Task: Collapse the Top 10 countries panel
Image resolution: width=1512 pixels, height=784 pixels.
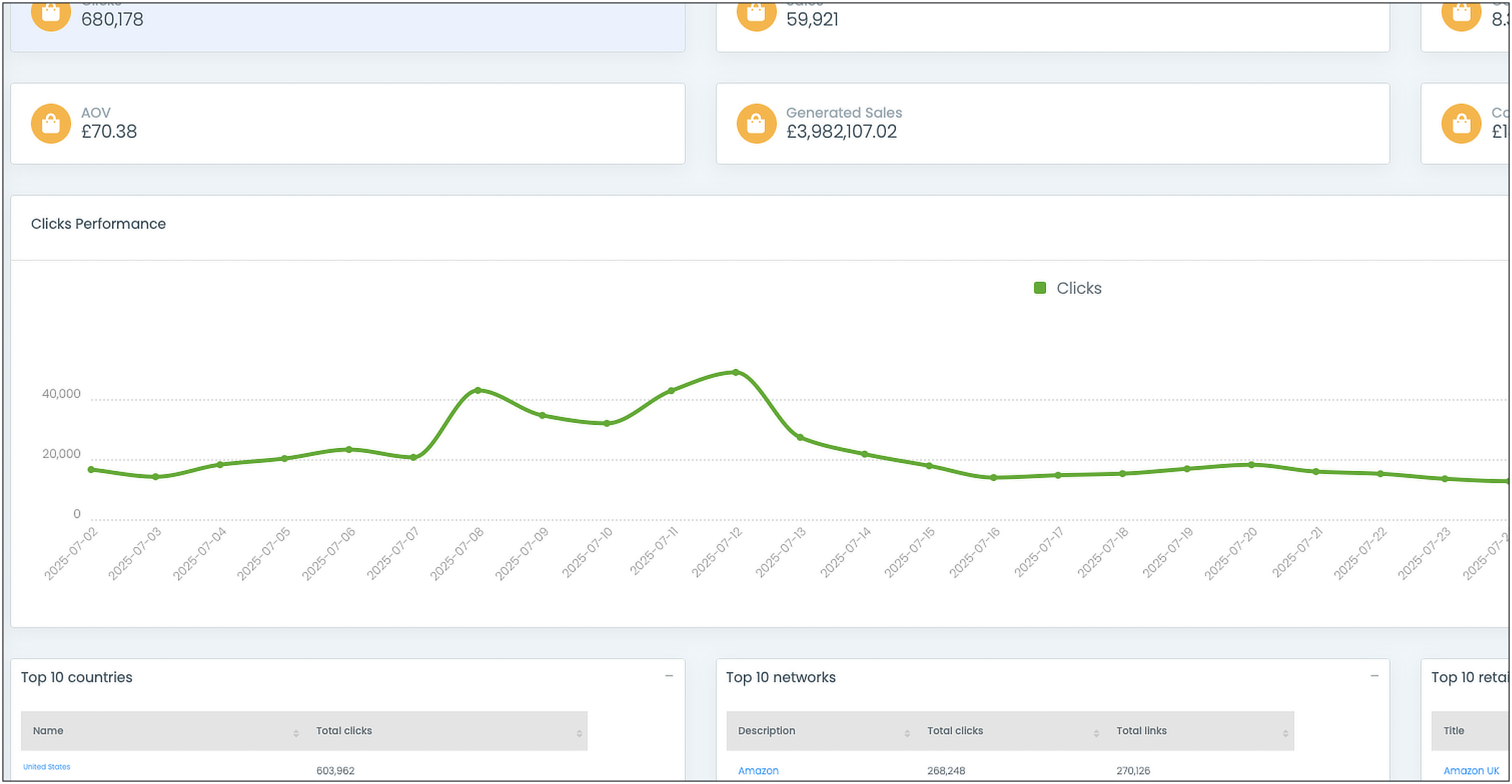Action: click(x=669, y=676)
